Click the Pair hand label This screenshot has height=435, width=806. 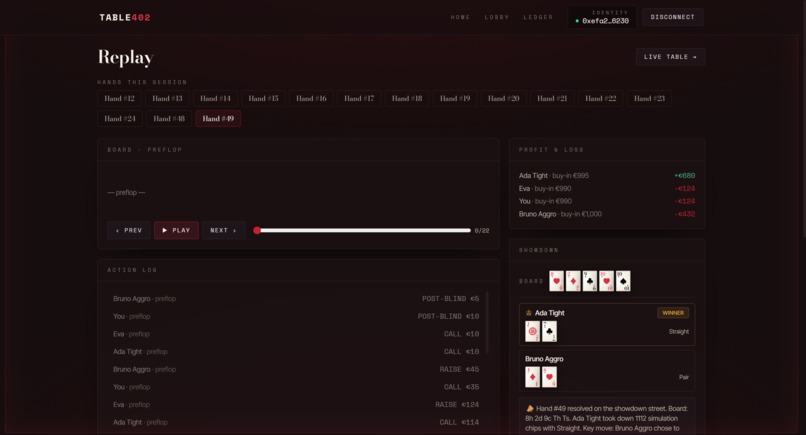pos(684,377)
